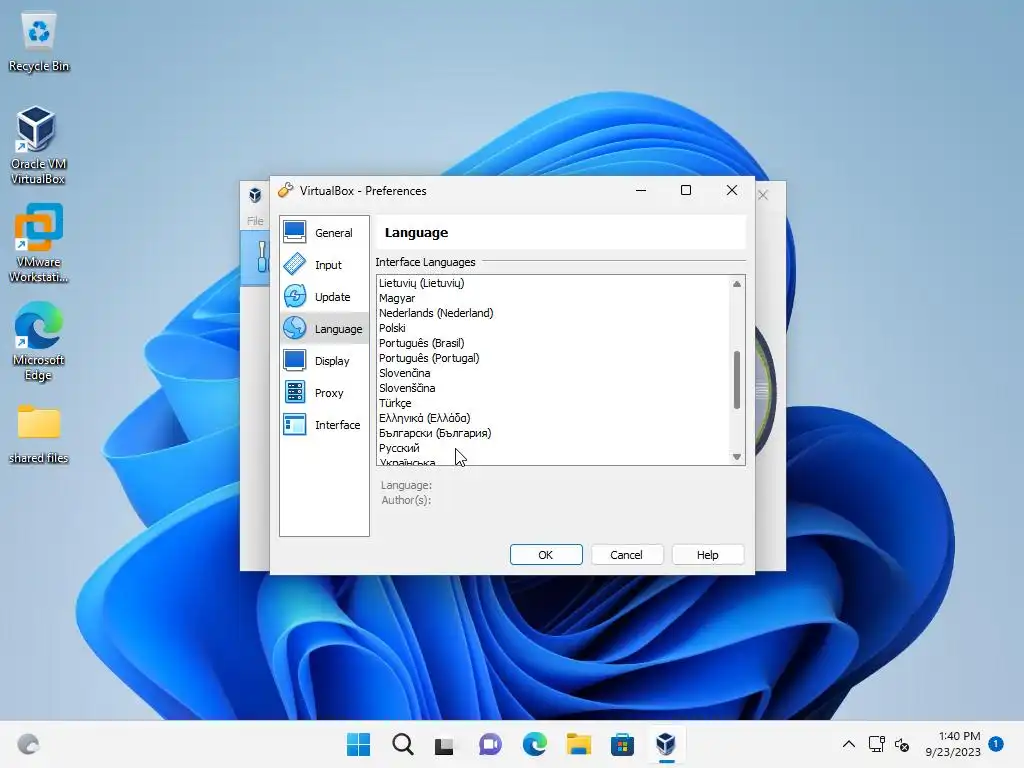Viewport: 1024px width, 768px height.
Task: Select the Input keyboard icon
Action: 295,264
